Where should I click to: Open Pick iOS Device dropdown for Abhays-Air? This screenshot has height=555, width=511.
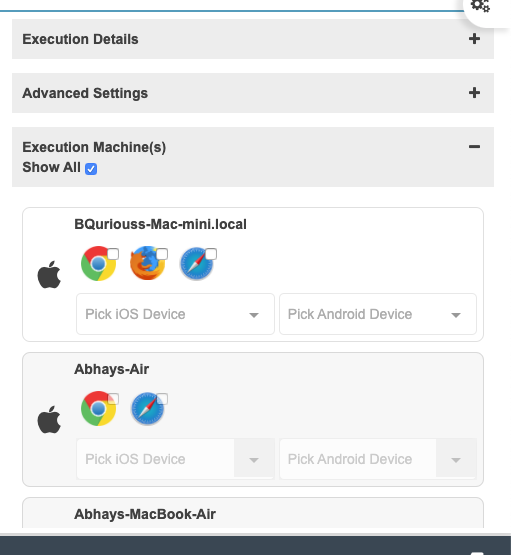pyautogui.click(x=175, y=459)
